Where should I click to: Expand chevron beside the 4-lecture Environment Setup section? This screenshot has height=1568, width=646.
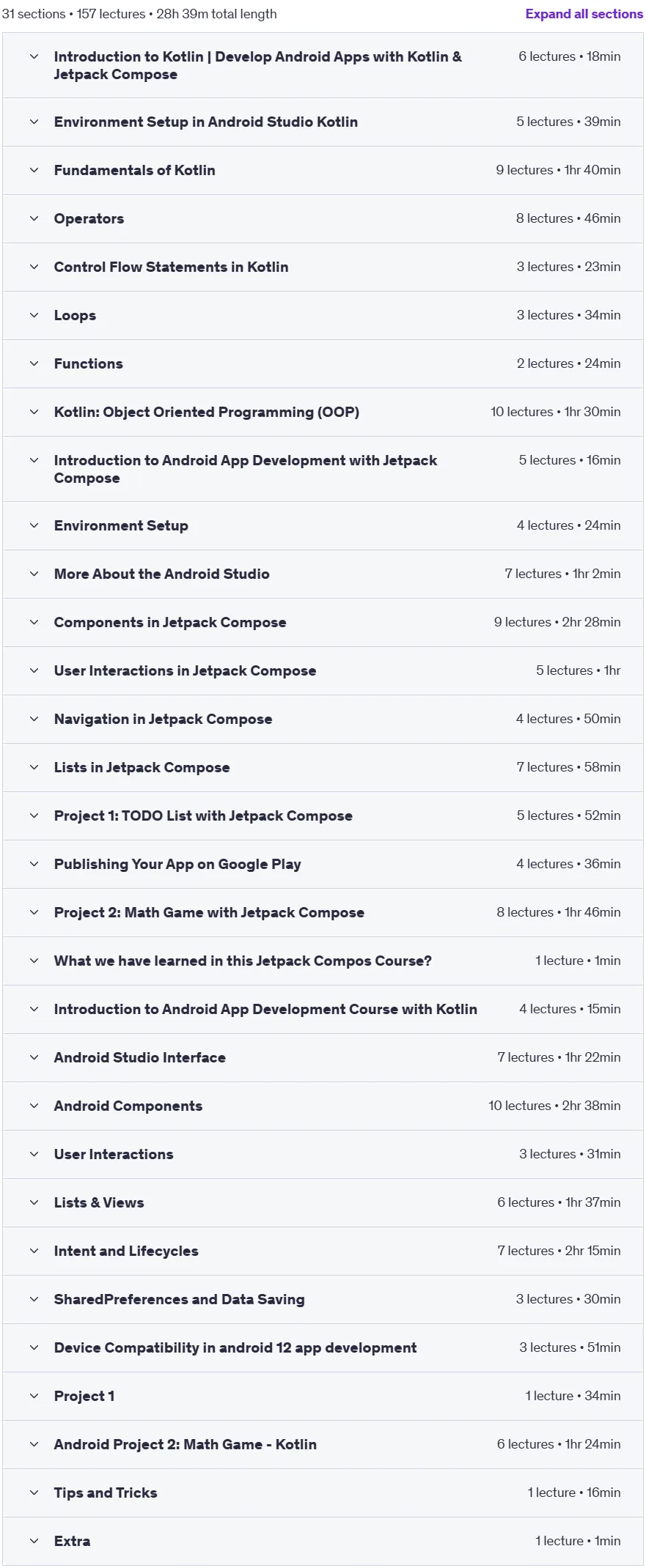[x=34, y=525]
